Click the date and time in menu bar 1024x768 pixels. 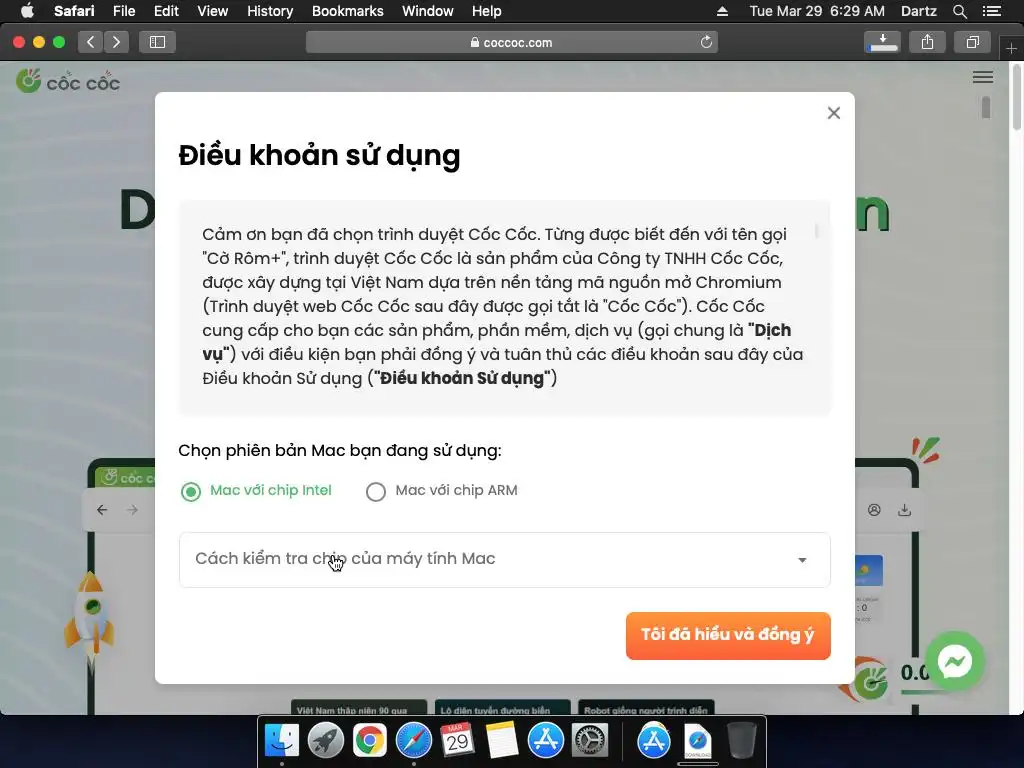click(x=817, y=11)
